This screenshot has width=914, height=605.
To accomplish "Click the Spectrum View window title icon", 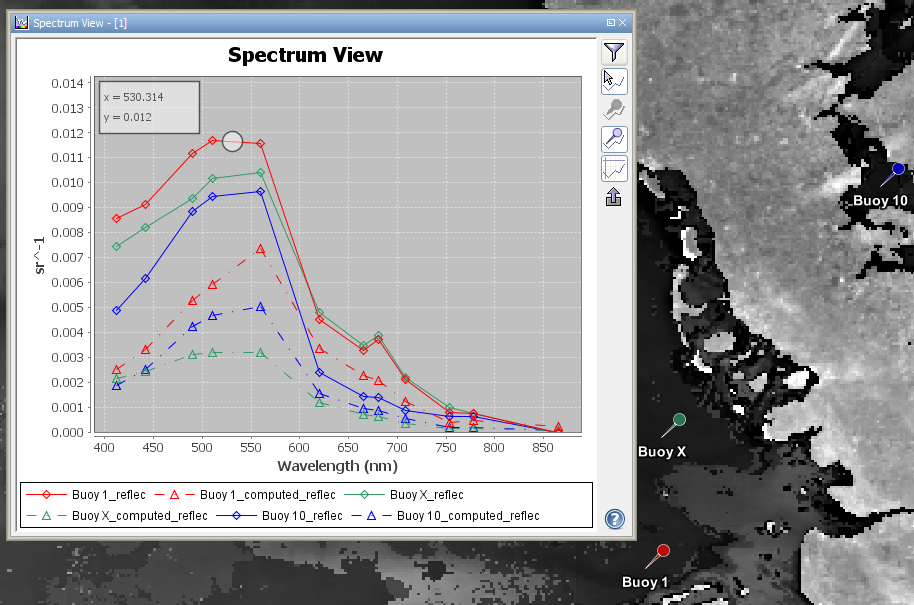I will click(x=22, y=22).
